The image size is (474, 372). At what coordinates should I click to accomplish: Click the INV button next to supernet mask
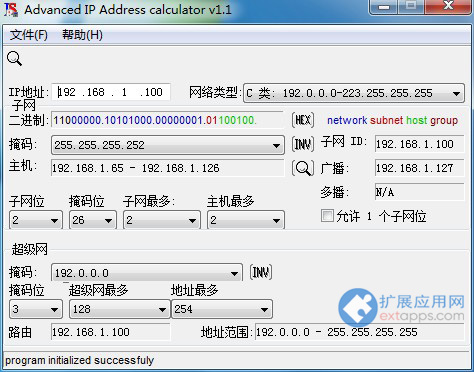[x=261, y=272]
